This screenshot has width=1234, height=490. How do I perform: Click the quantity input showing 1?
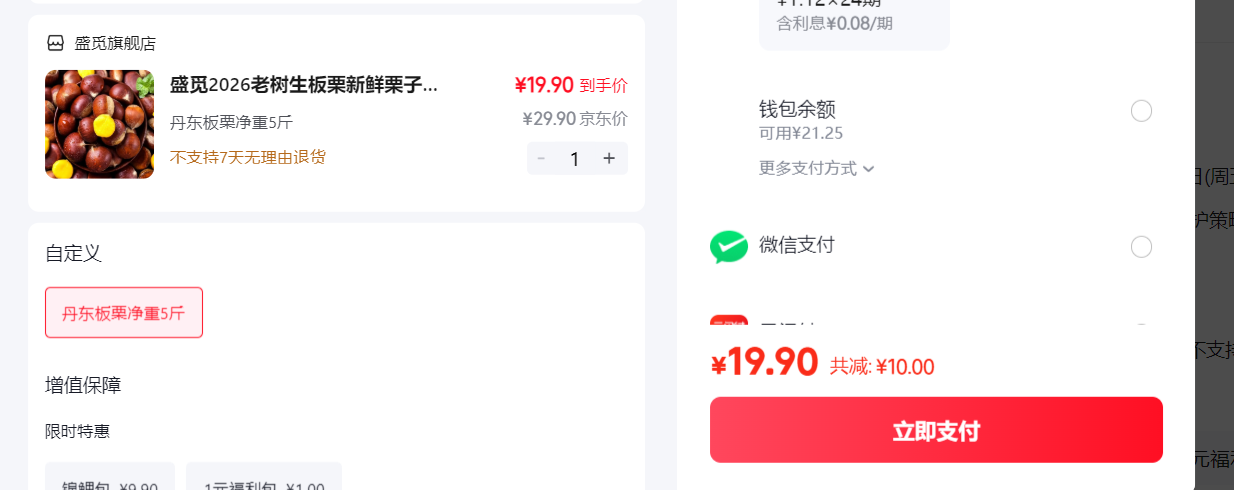click(x=574, y=158)
